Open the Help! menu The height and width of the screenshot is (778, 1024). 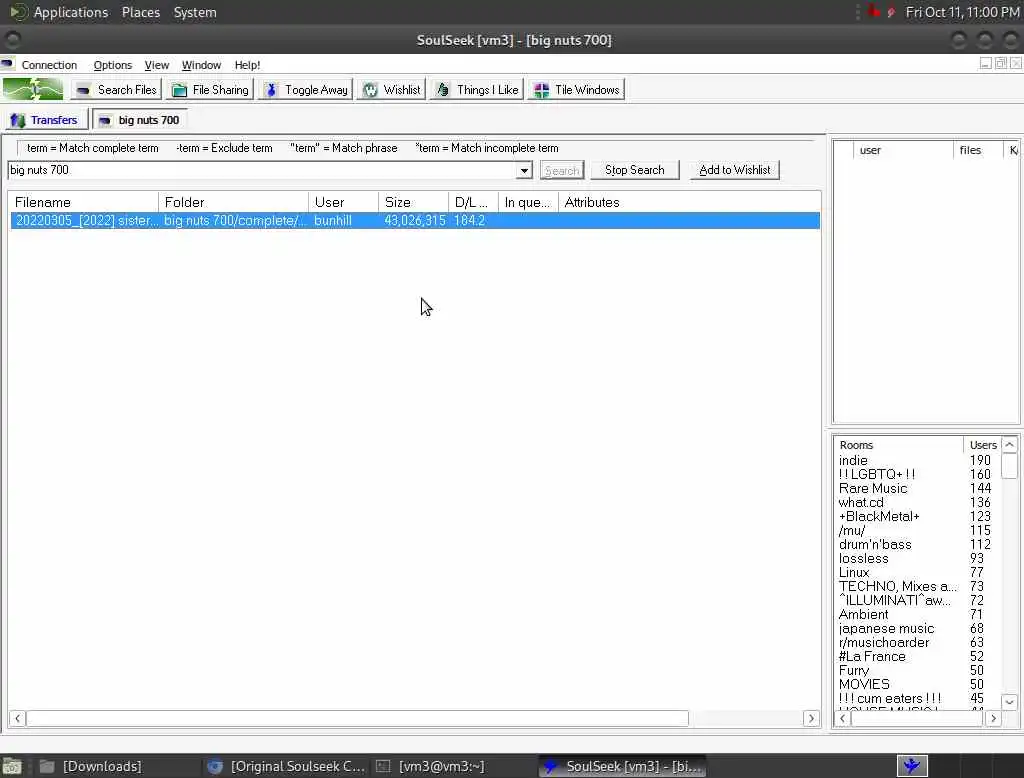(248, 65)
